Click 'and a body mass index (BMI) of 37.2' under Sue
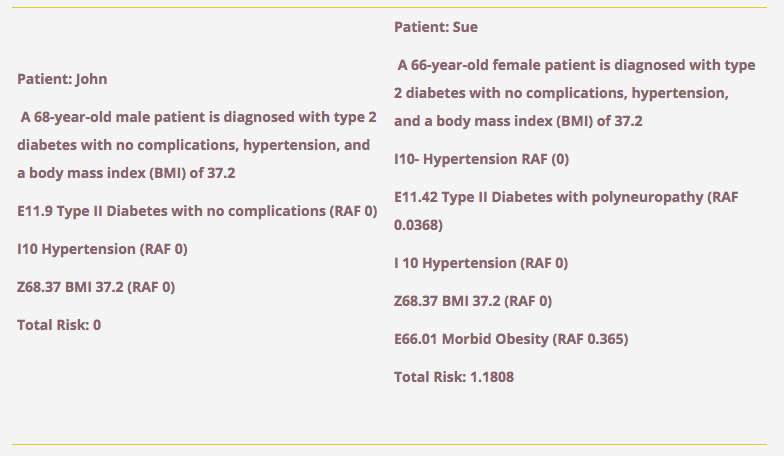The height and width of the screenshot is (456, 784). tap(518, 121)
